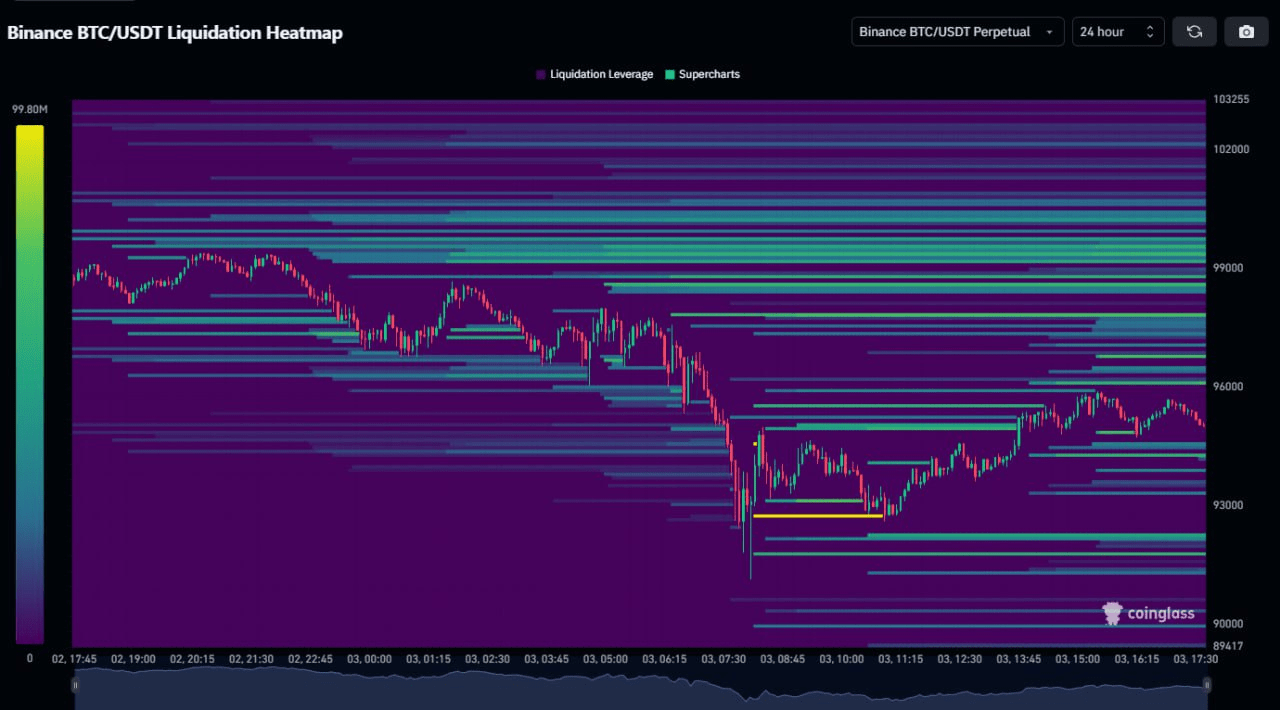The image size is (1280, 710).
Task: Click the 99.80M scale maximum label
Action: [29, 109]
